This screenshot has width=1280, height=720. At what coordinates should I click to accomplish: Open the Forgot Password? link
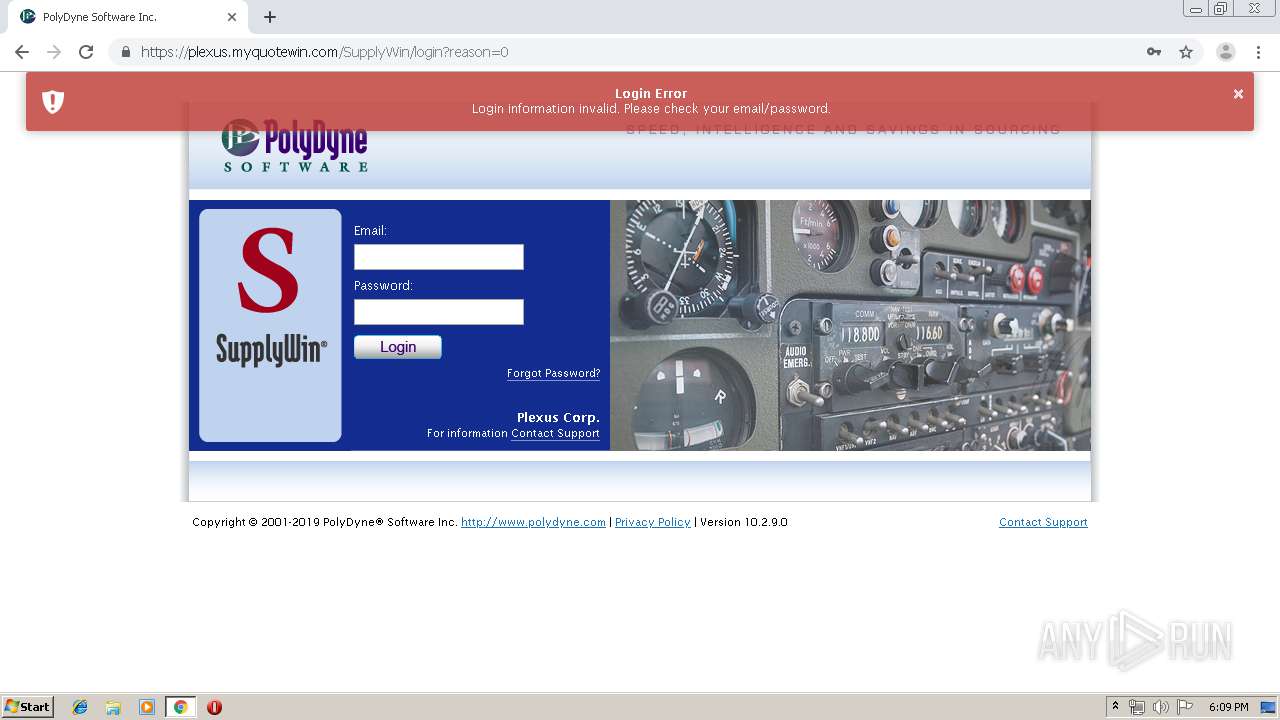(x=553, y=373)
